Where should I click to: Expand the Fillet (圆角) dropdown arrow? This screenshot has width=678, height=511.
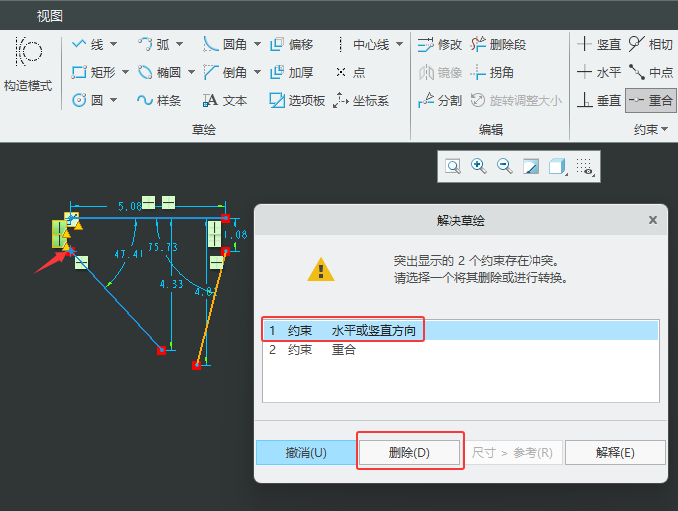(257, 44)
